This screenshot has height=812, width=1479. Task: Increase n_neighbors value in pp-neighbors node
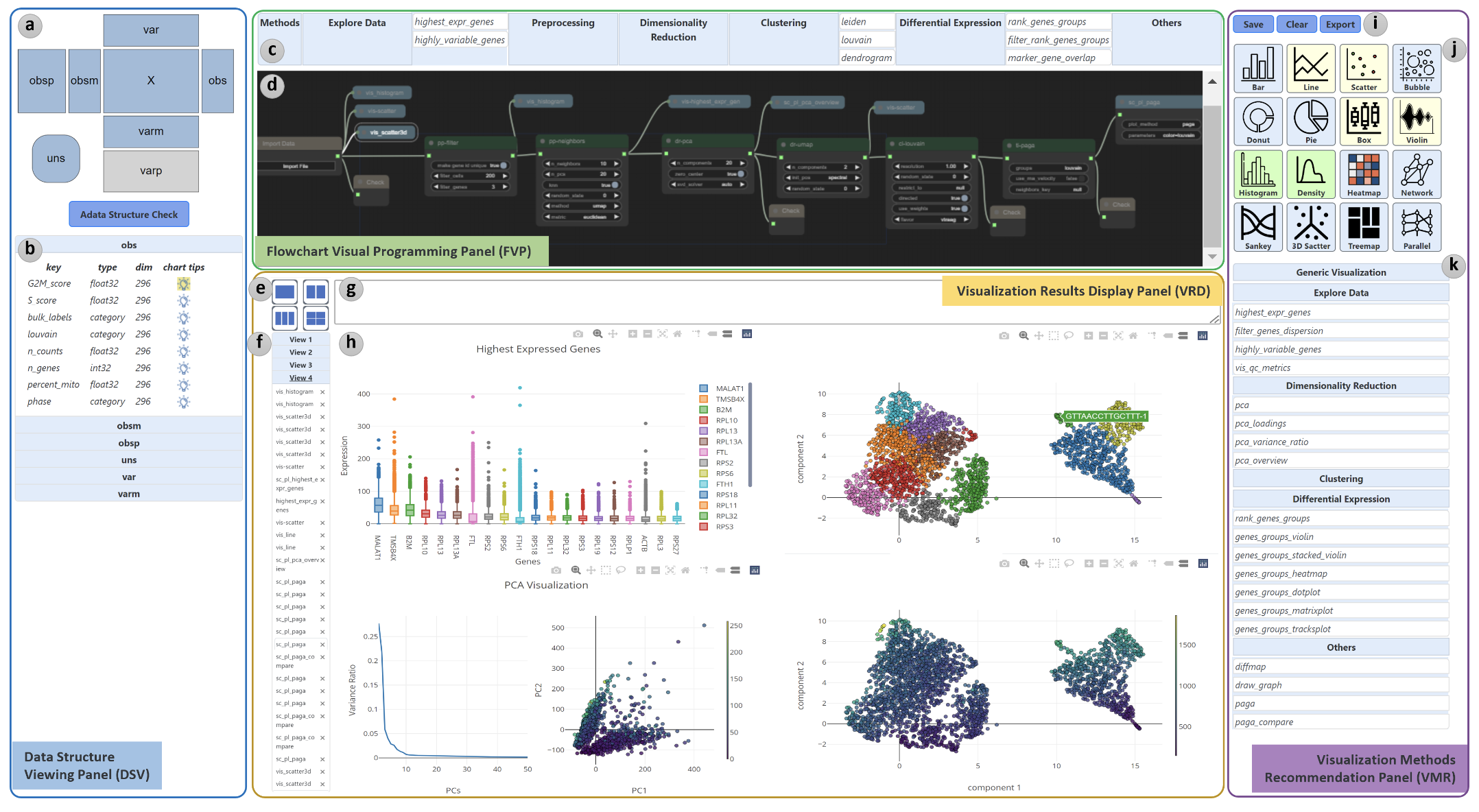(x=617, y=164)
